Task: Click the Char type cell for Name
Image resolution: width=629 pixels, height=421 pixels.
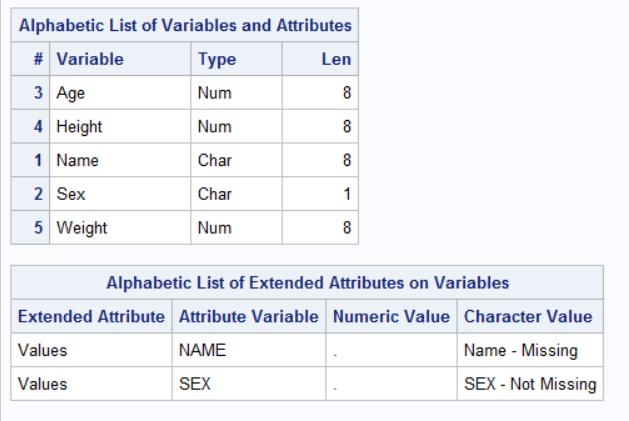Action: tap(214, 160)
